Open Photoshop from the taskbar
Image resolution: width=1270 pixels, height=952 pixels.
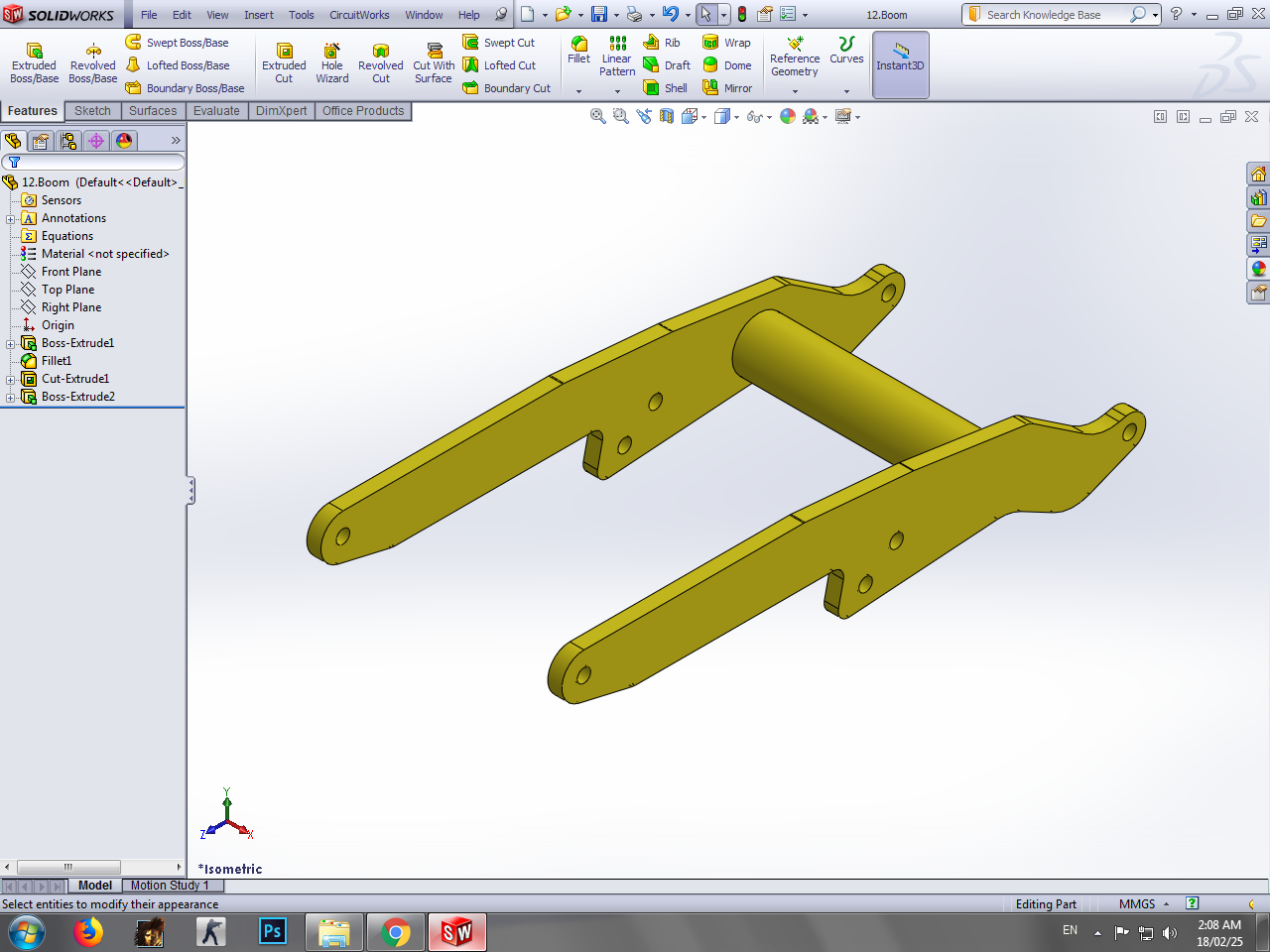(x=272, y=932)
